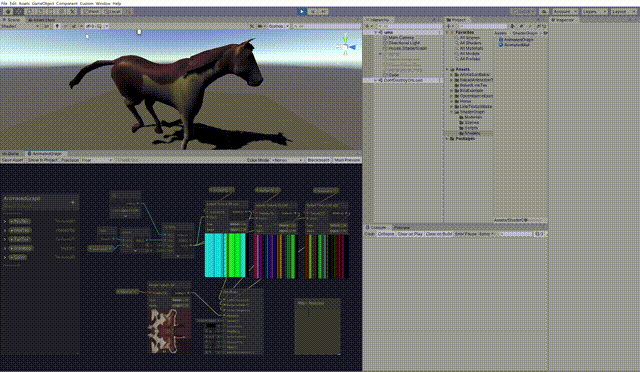
Task: Expand the DontDestroyOnLoad scene in Hierarchy
Action: tap(376, 80)
